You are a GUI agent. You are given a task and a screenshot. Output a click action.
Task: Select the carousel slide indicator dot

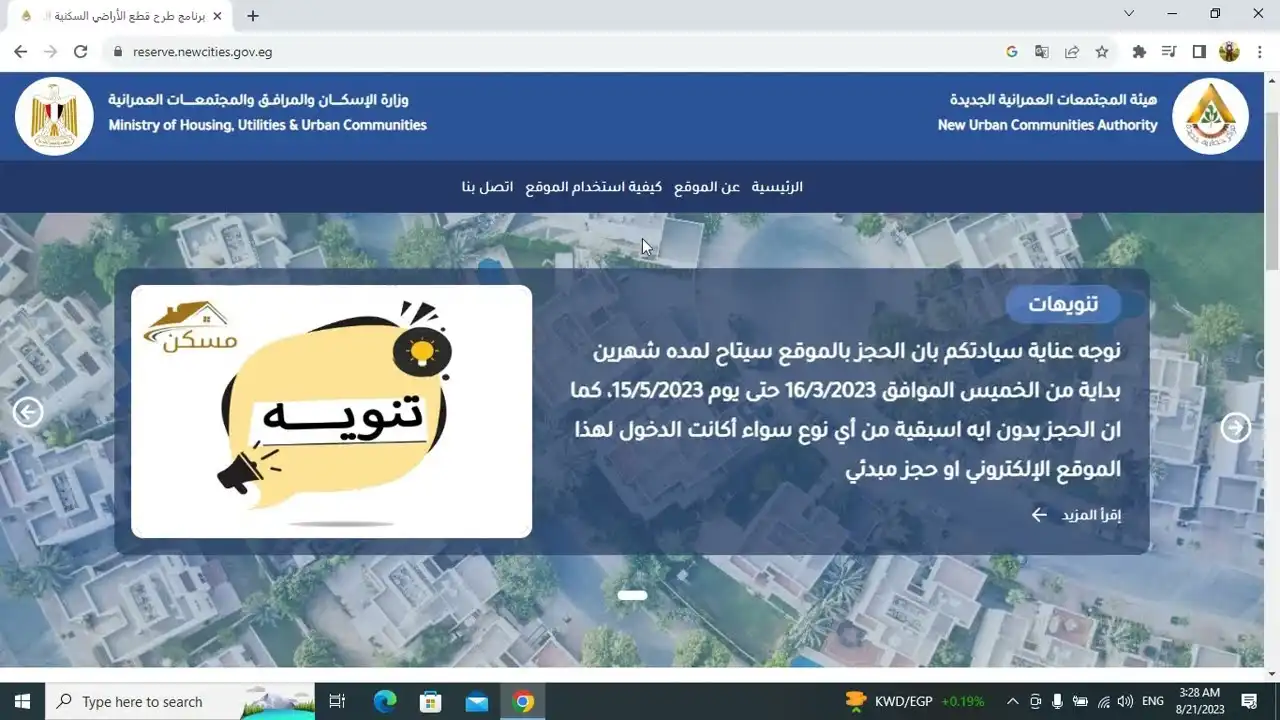click(632, 595)
